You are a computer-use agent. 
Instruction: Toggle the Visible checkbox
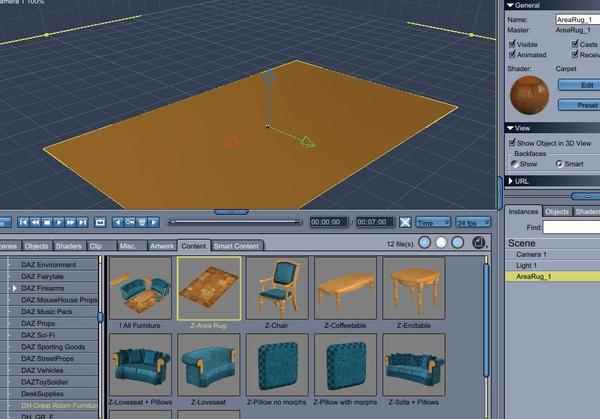coord(512,44)
